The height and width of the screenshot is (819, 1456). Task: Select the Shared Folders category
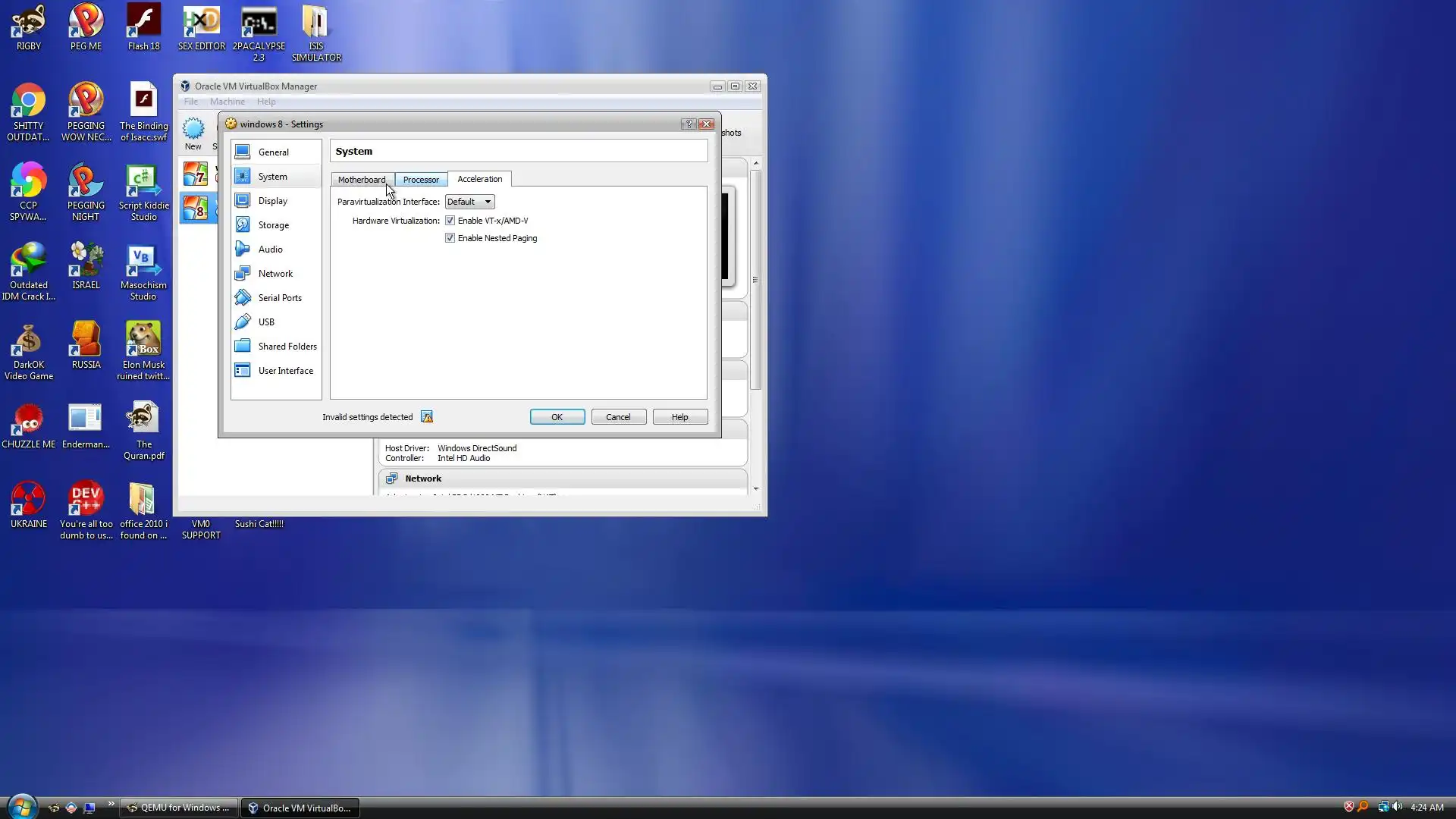click(x=287, y=347)
